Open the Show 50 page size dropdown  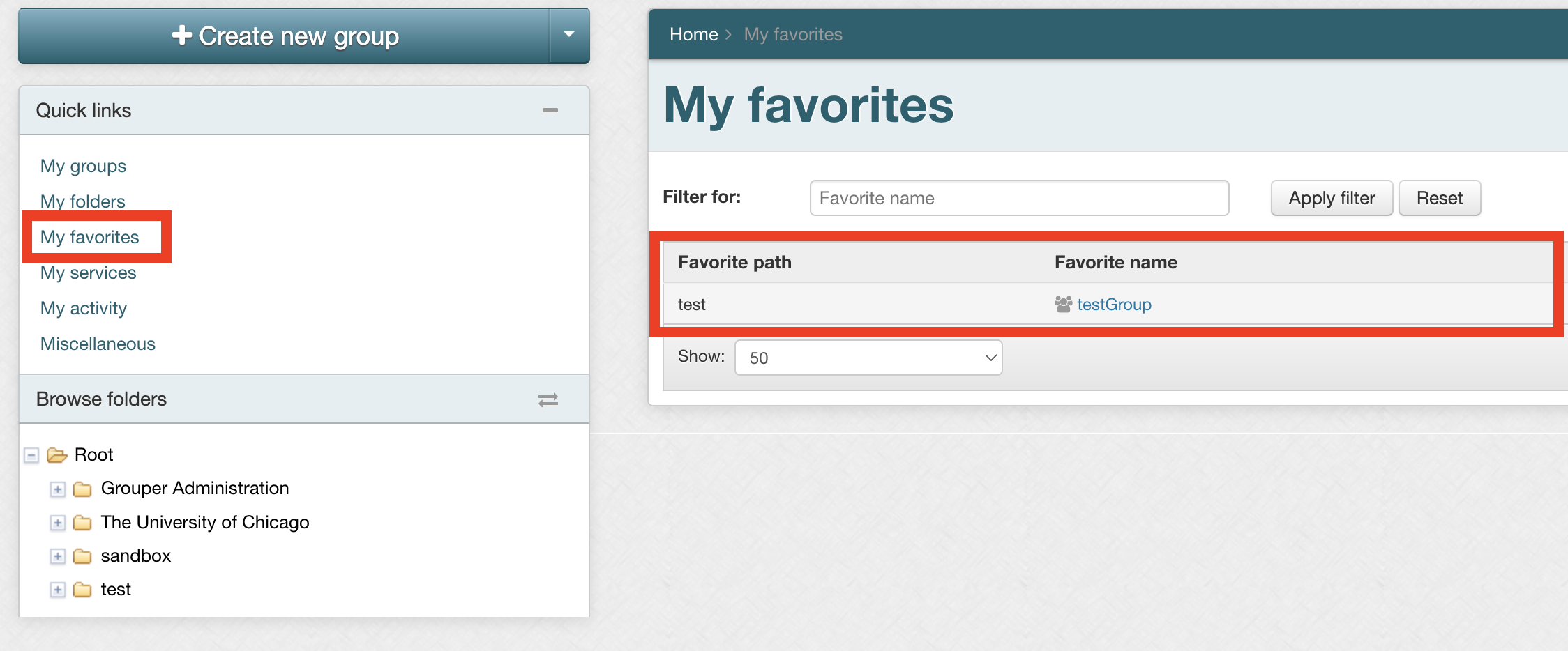click(868, 358)
